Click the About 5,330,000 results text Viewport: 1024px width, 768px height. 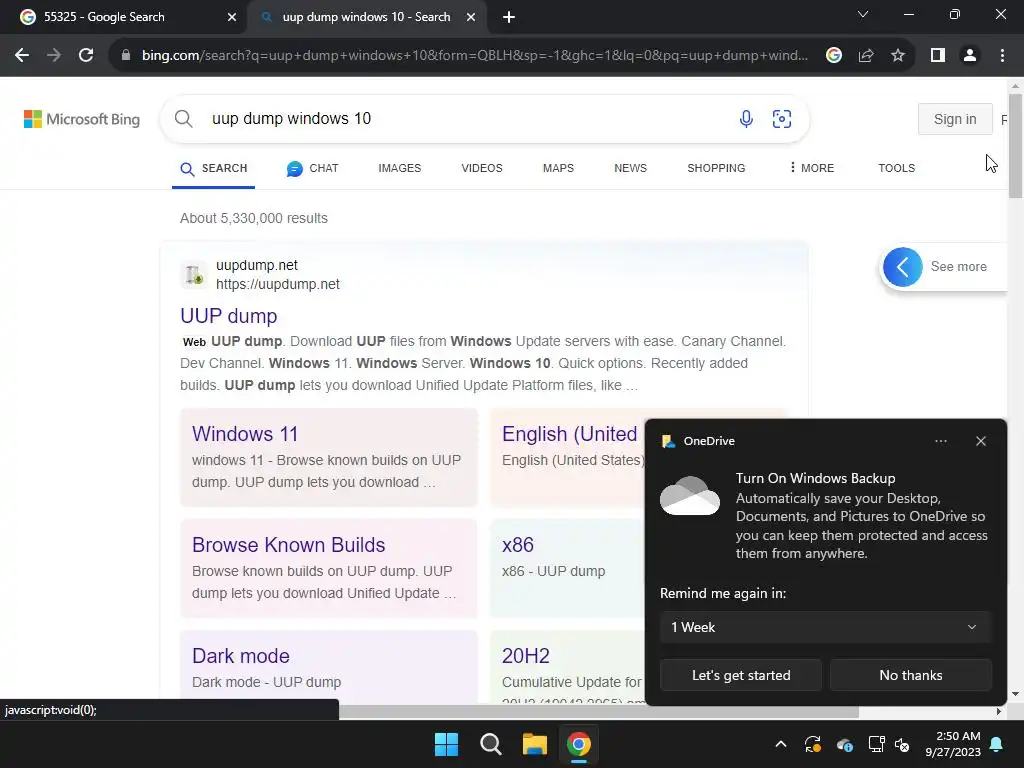254,219
